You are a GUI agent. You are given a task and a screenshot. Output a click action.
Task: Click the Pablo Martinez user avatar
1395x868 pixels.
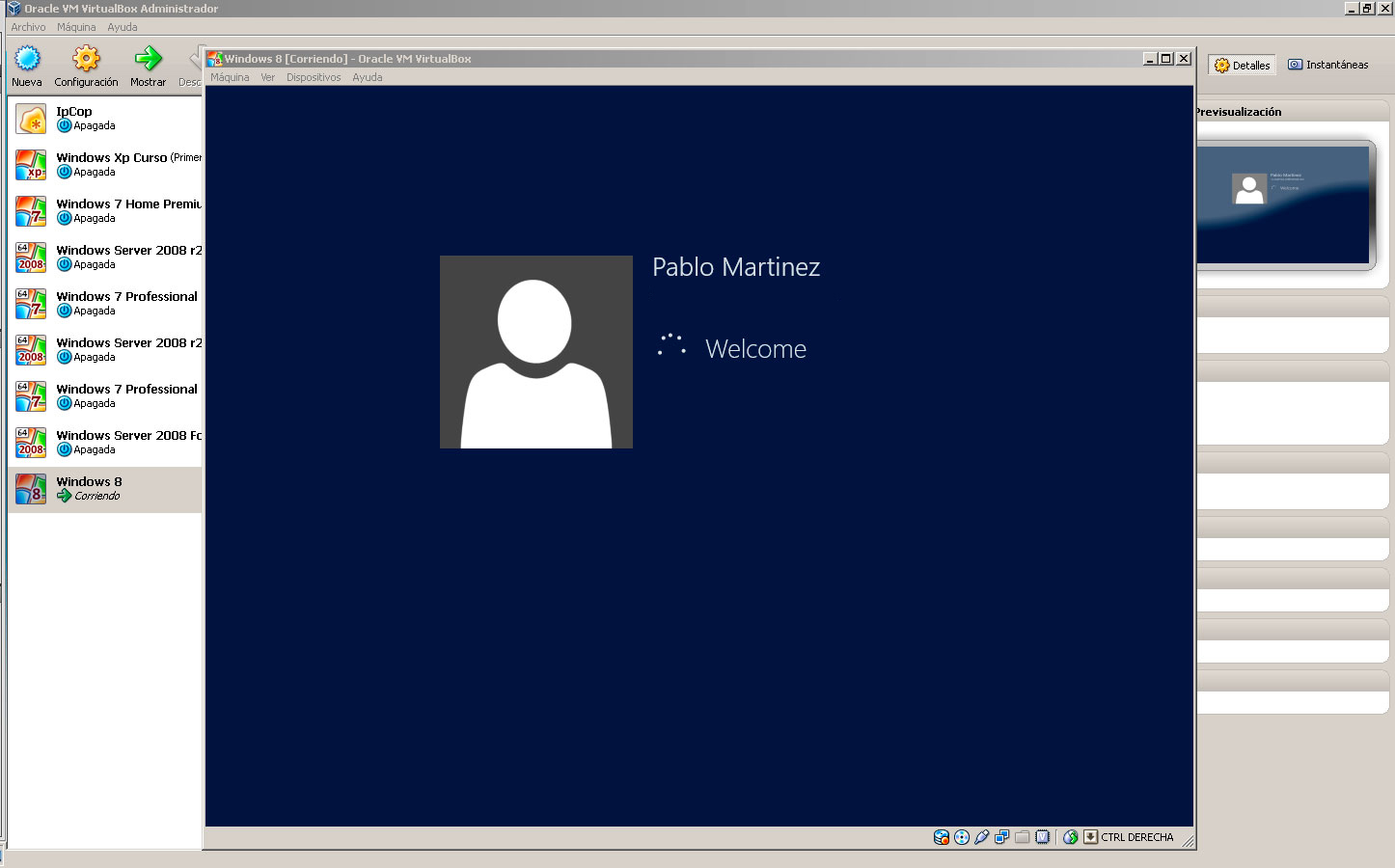(535, 352)
